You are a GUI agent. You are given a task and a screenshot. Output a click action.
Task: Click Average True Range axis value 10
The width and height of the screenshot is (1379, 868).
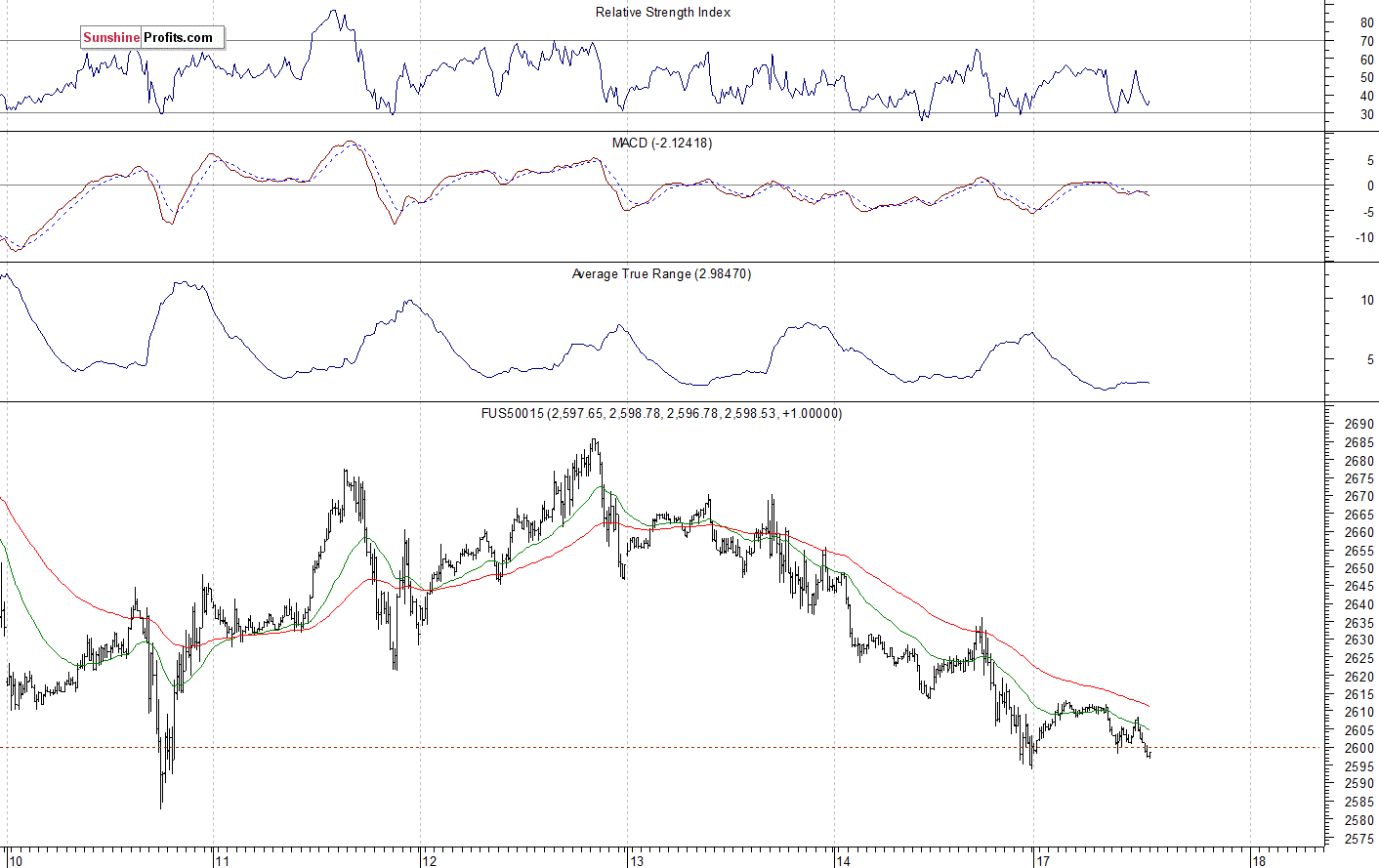pyautogui.click(x=1366, y=301)
